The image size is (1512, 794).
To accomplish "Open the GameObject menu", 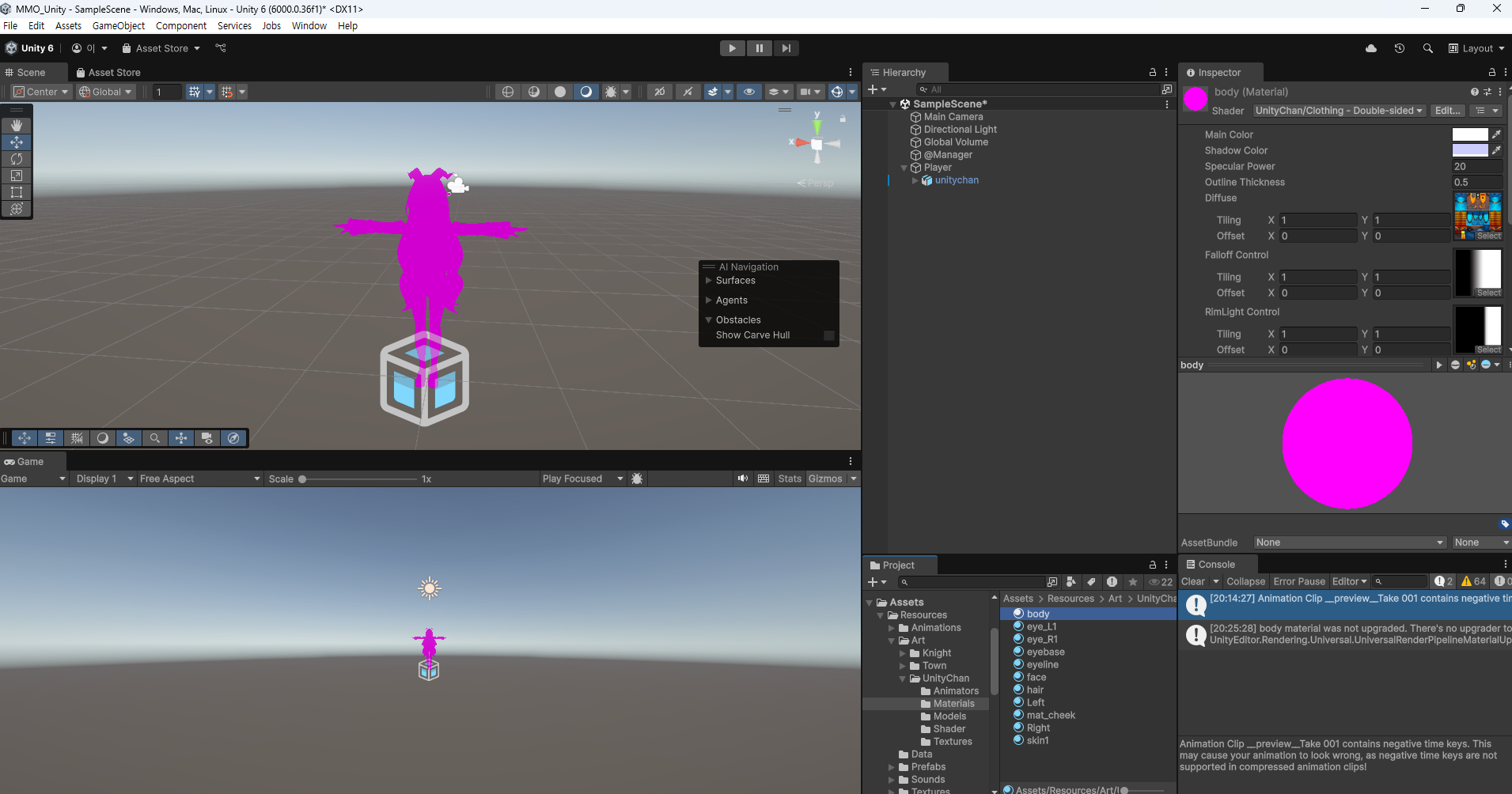I will click(119, 25).
